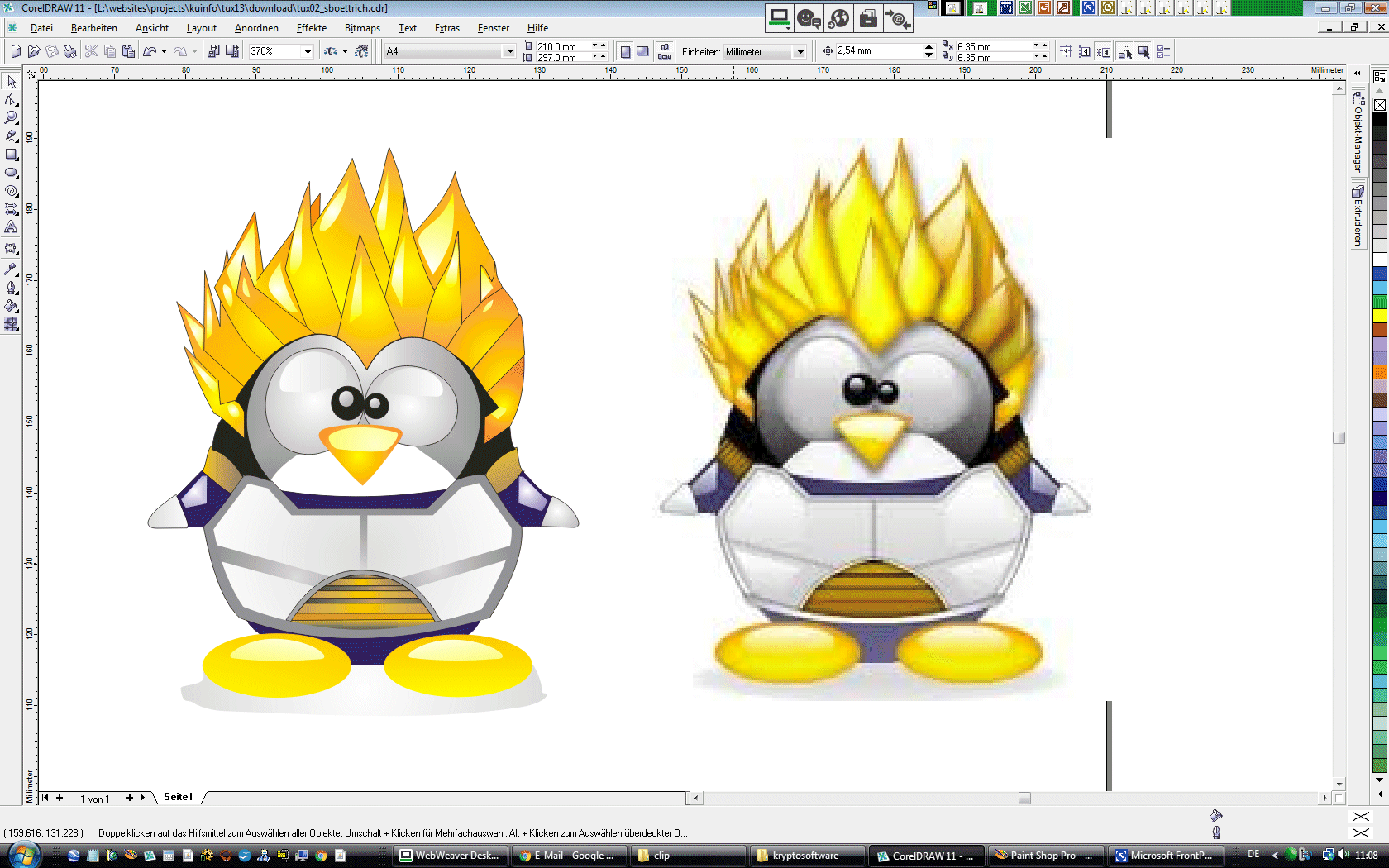
Task: Open the Bearbeiten menu
Action: [94, 28]
